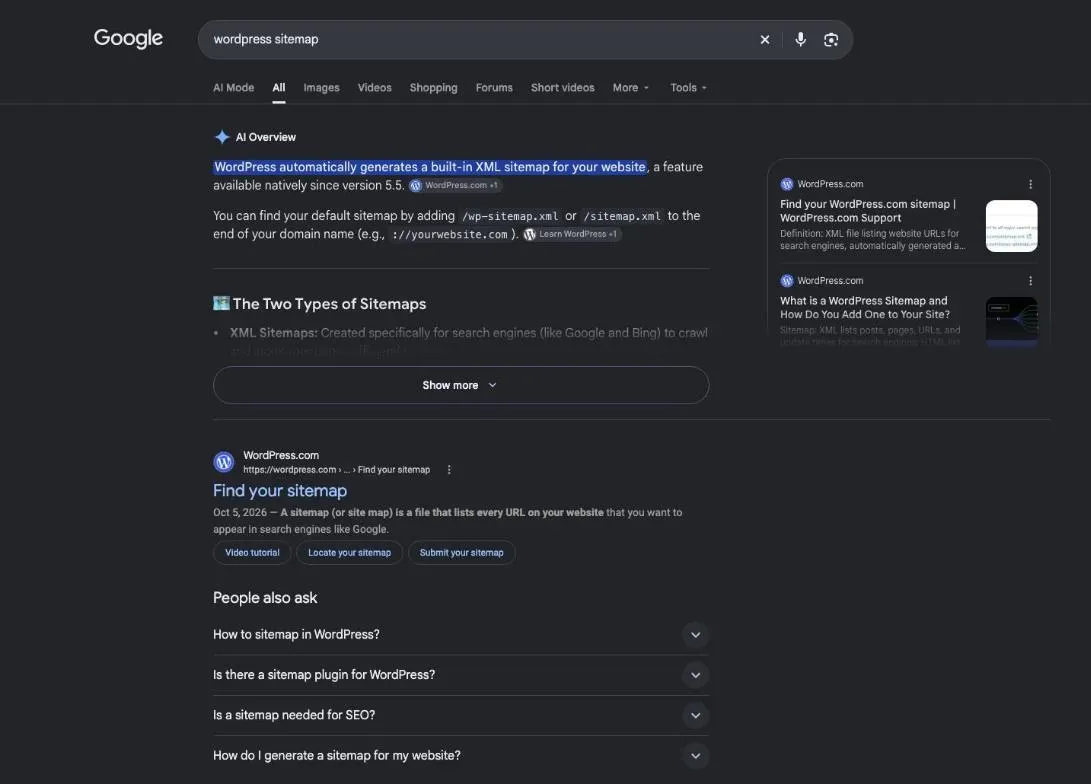
Task: Open options menu for Find your WordPress.com sitemap card
Action: tap(1030, 184)
